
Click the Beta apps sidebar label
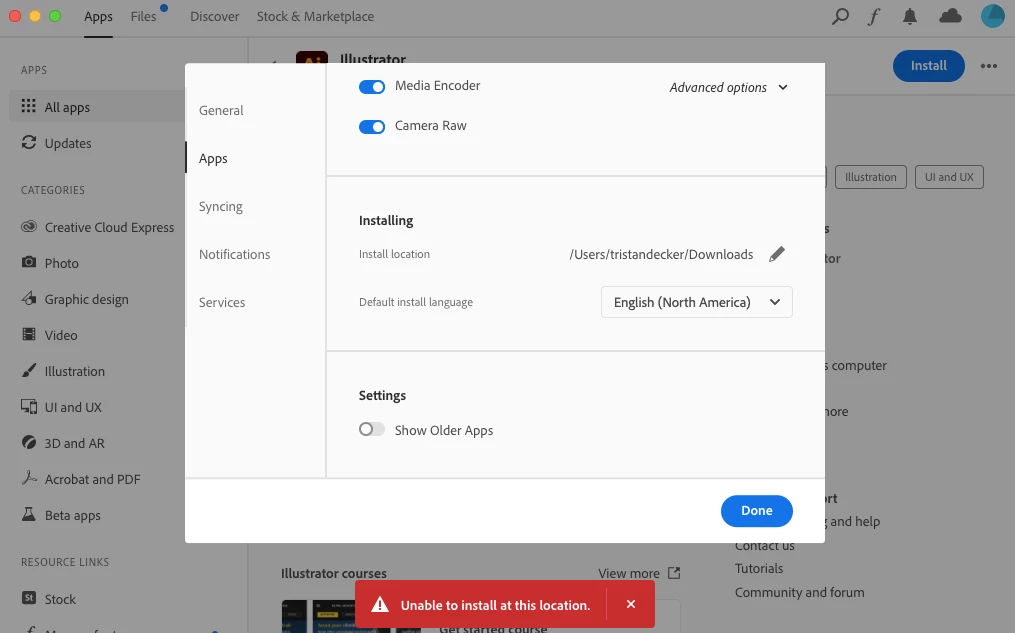(72, 516)
